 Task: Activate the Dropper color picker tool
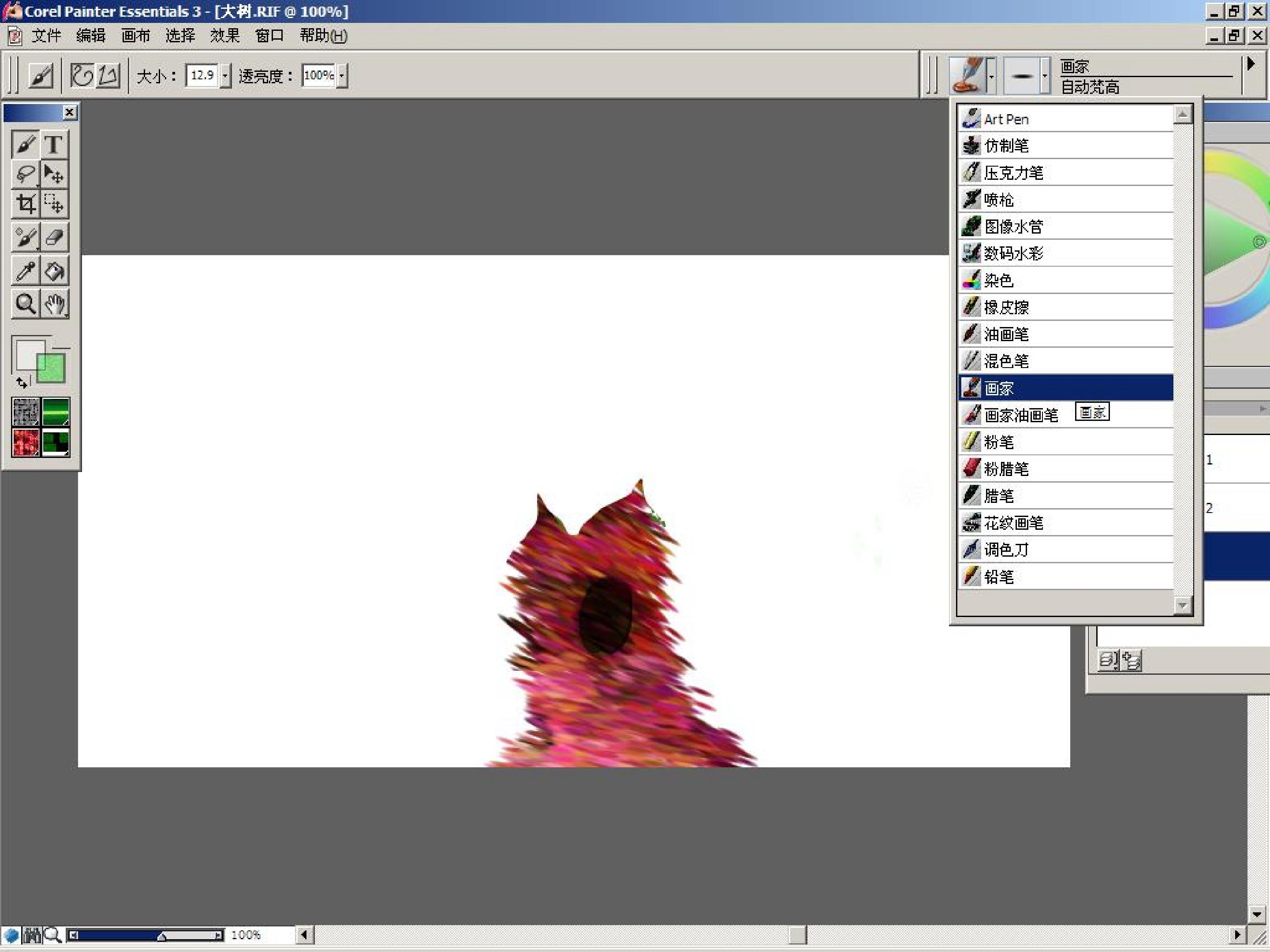25,271
